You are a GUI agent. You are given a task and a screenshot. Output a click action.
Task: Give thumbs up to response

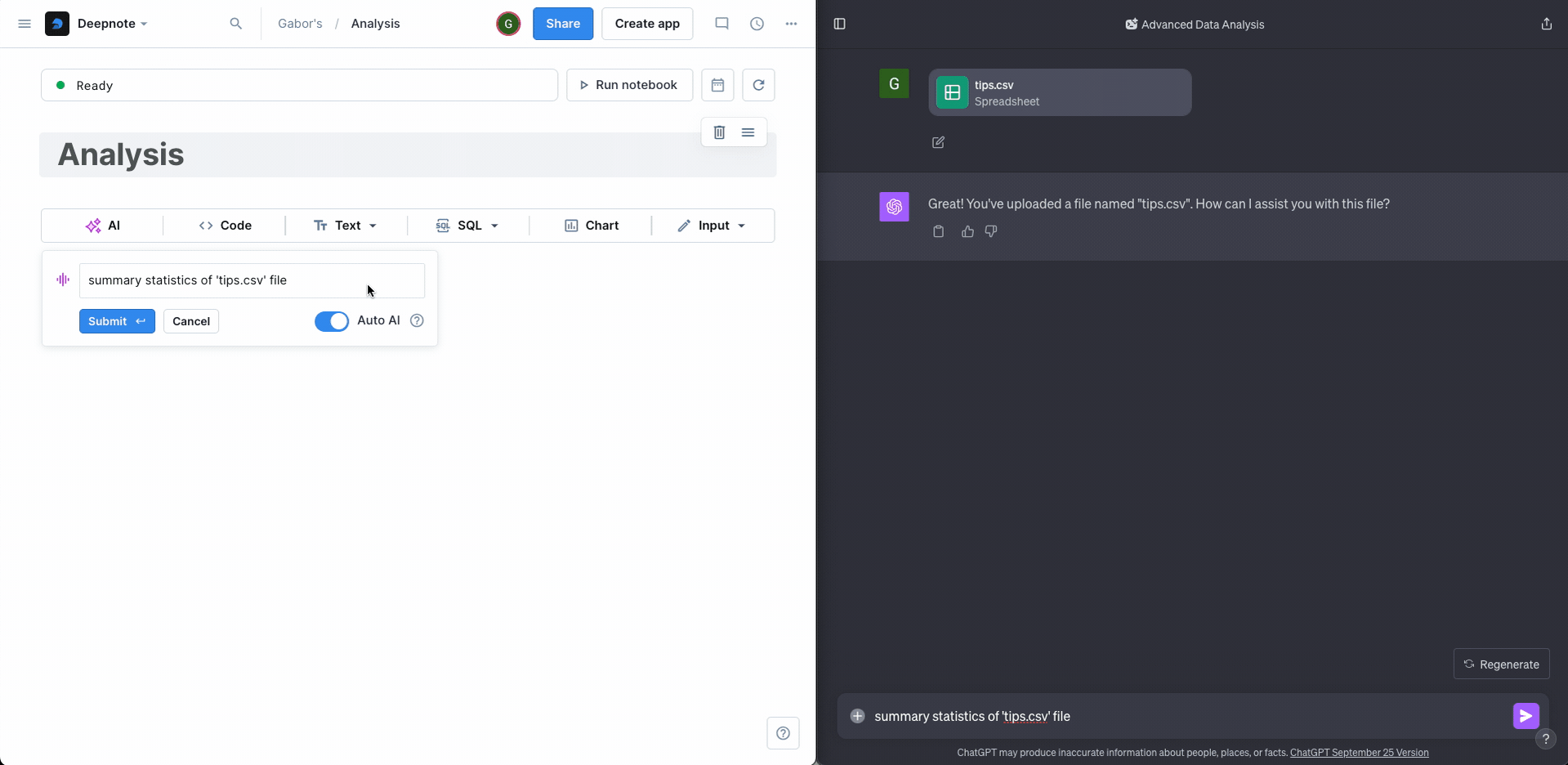tap(967, 231)
